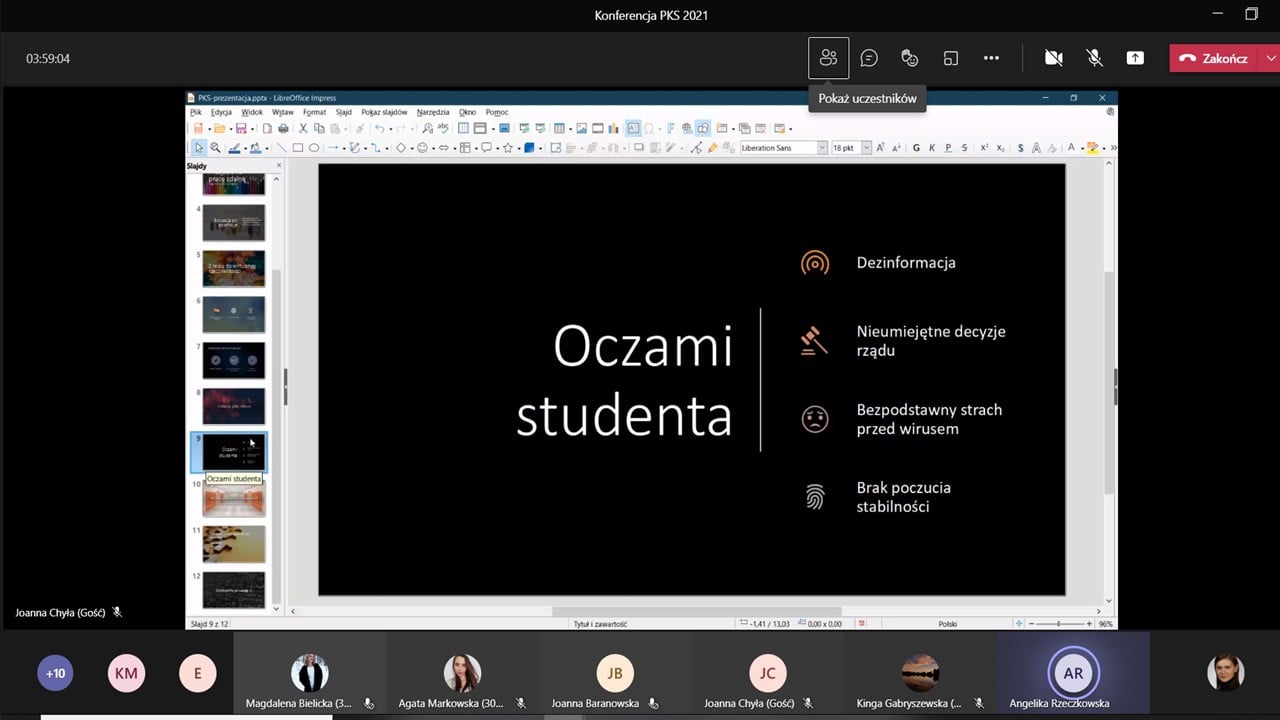The image size is (1280, 720).
Task: Select the Stars and Banners tool
Action: click(508, 148)
